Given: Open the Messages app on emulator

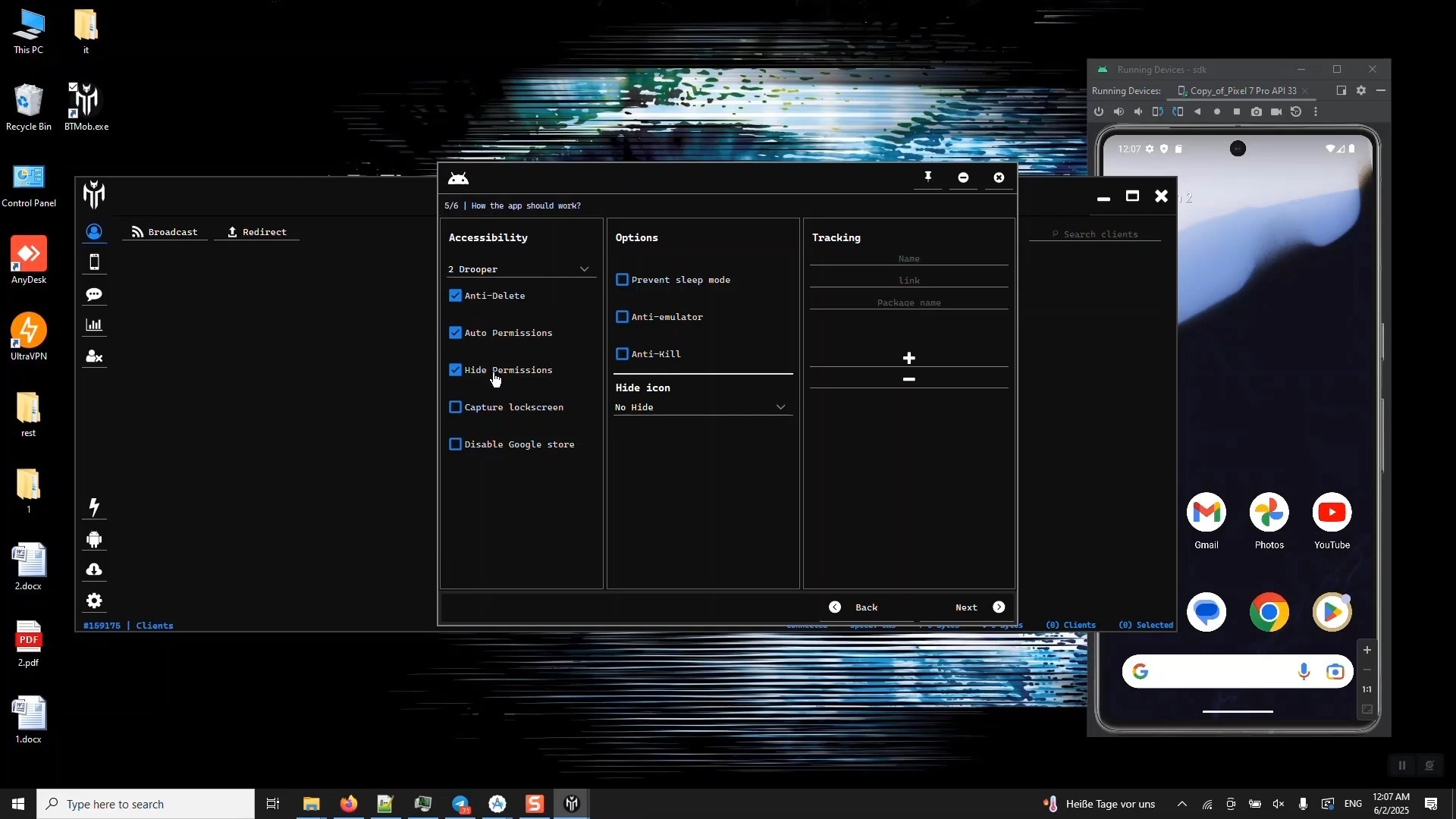Looking at the screenshot, I should (x=1207, y=613).
